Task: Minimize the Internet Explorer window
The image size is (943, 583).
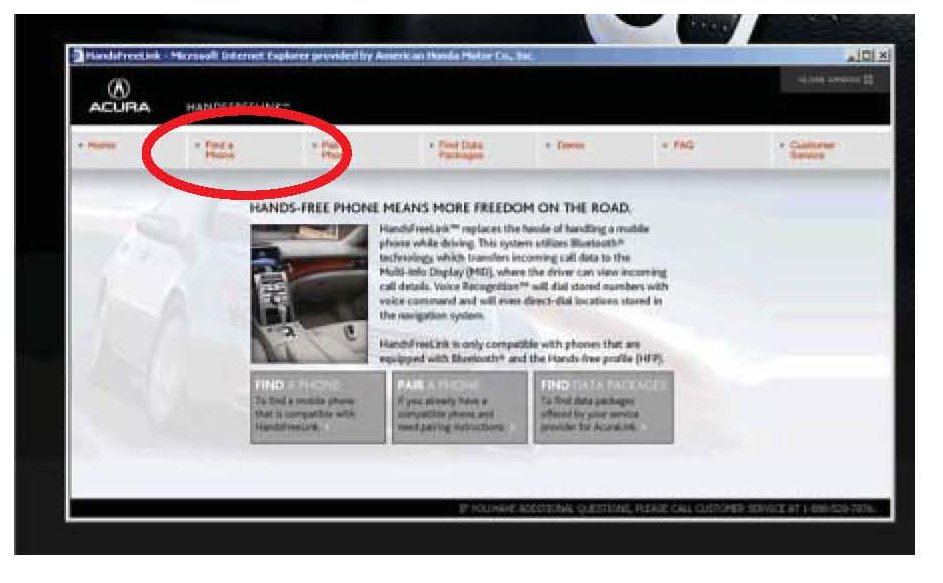Action: [851, 56]
